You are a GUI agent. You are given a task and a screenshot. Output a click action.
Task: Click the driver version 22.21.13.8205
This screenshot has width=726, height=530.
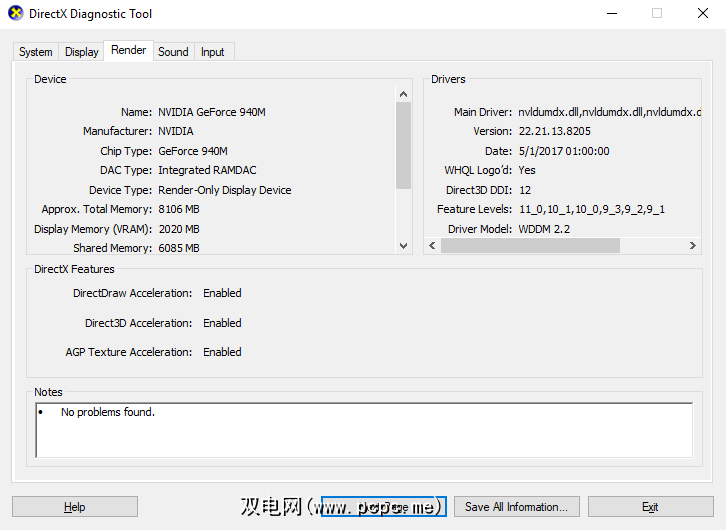[x=555, y=131]
